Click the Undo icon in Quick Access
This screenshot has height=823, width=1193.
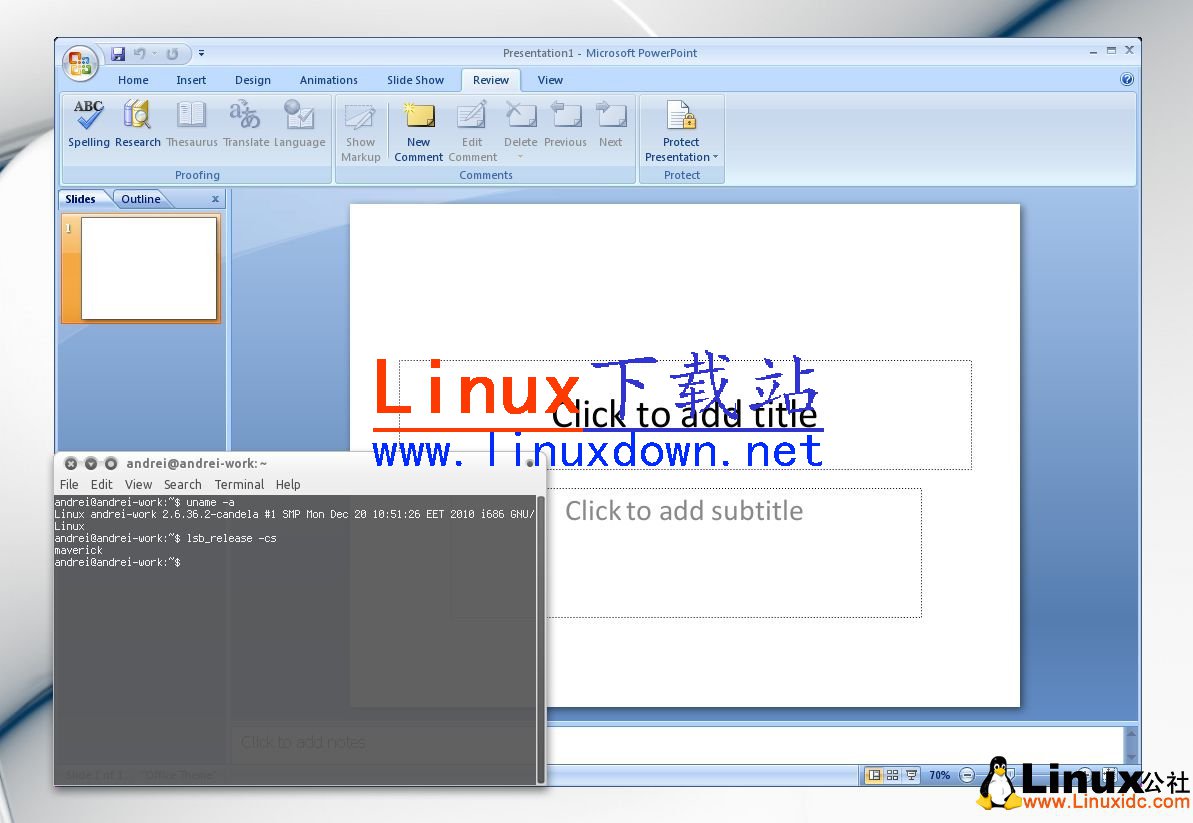139,53
